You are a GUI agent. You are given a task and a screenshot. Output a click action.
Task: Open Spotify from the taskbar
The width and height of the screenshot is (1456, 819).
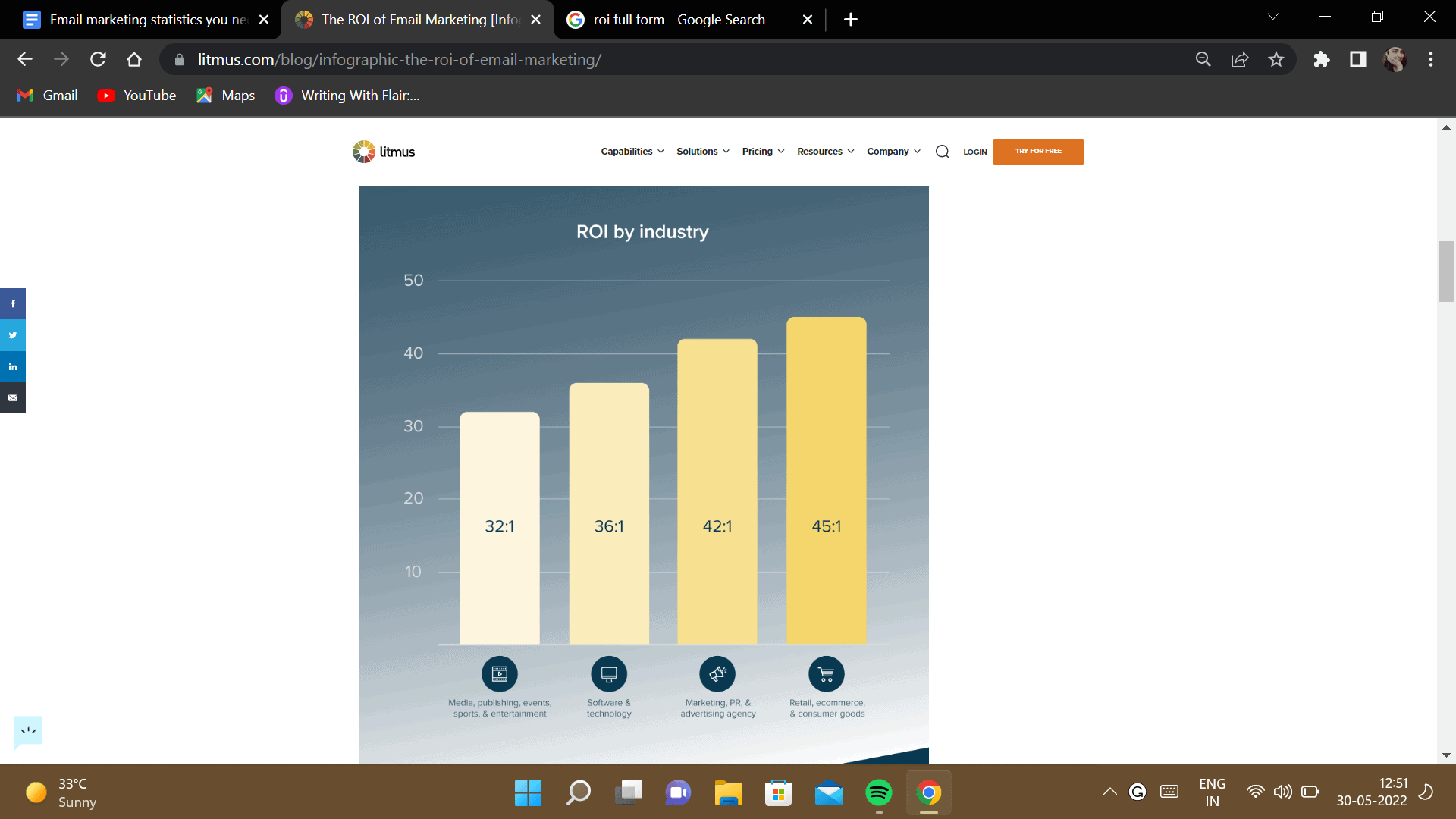pos(878,793)
